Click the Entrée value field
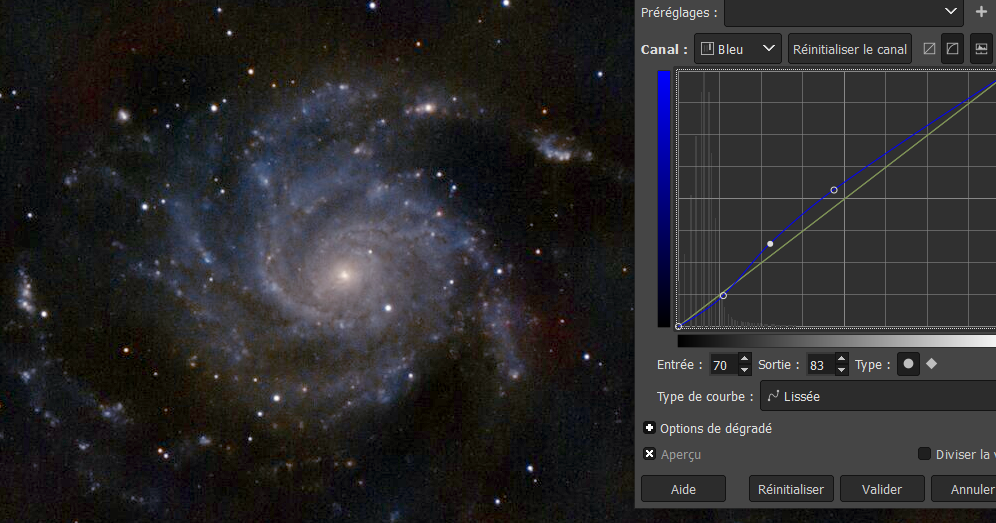The image size is (996, 523). coord(723,365)
